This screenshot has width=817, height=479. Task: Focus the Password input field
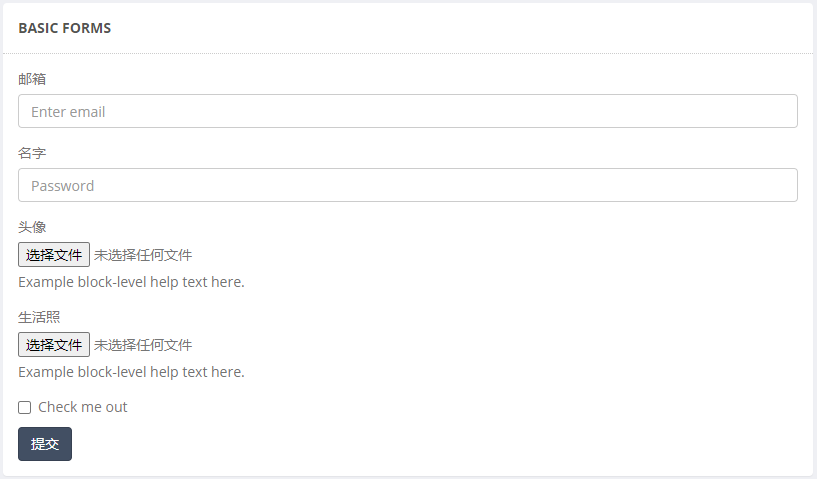pos(407,185)
